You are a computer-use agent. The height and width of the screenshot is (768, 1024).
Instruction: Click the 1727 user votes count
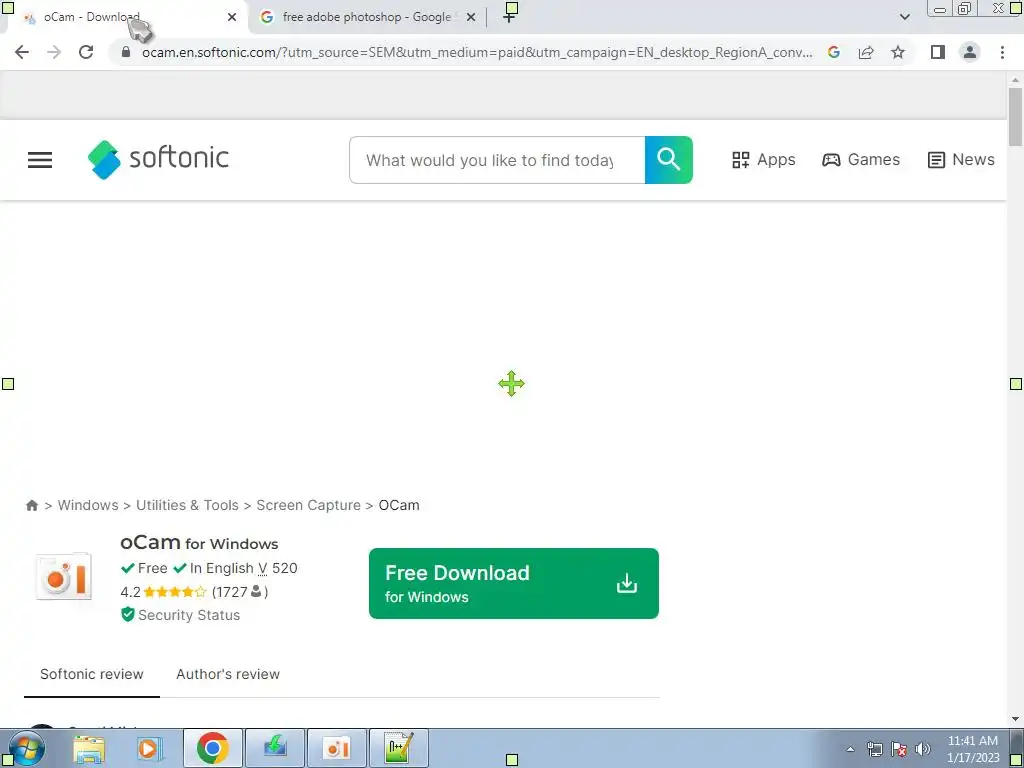coord(240,592)
